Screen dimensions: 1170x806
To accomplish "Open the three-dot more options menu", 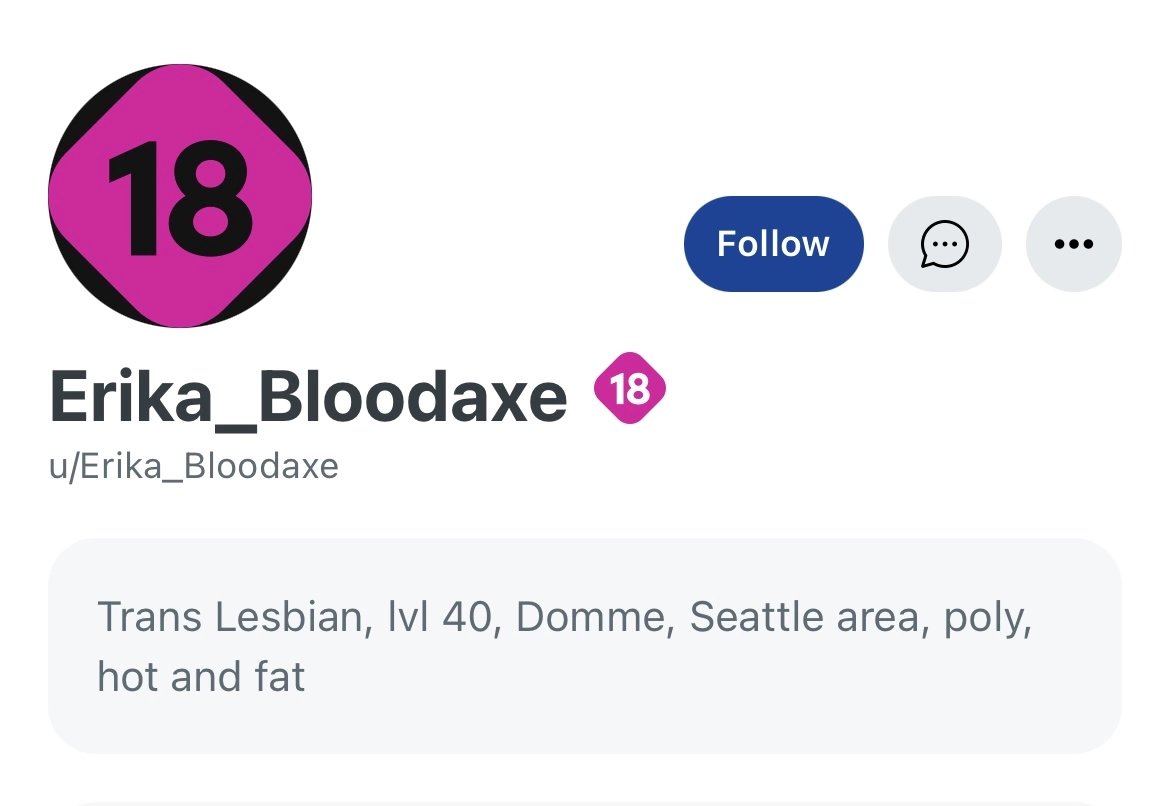I will coord(1074,244).
